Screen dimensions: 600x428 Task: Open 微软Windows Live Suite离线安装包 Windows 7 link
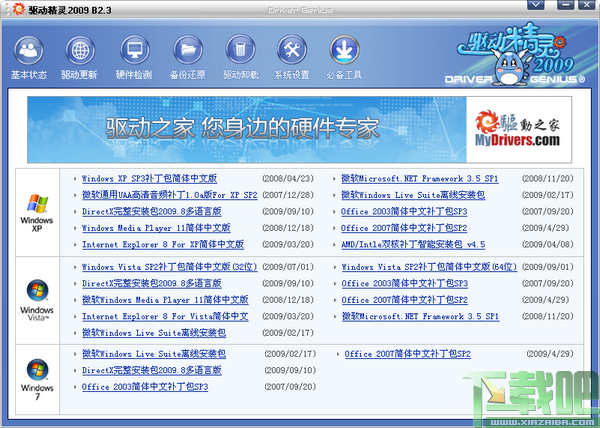click(x=154, y=354)
